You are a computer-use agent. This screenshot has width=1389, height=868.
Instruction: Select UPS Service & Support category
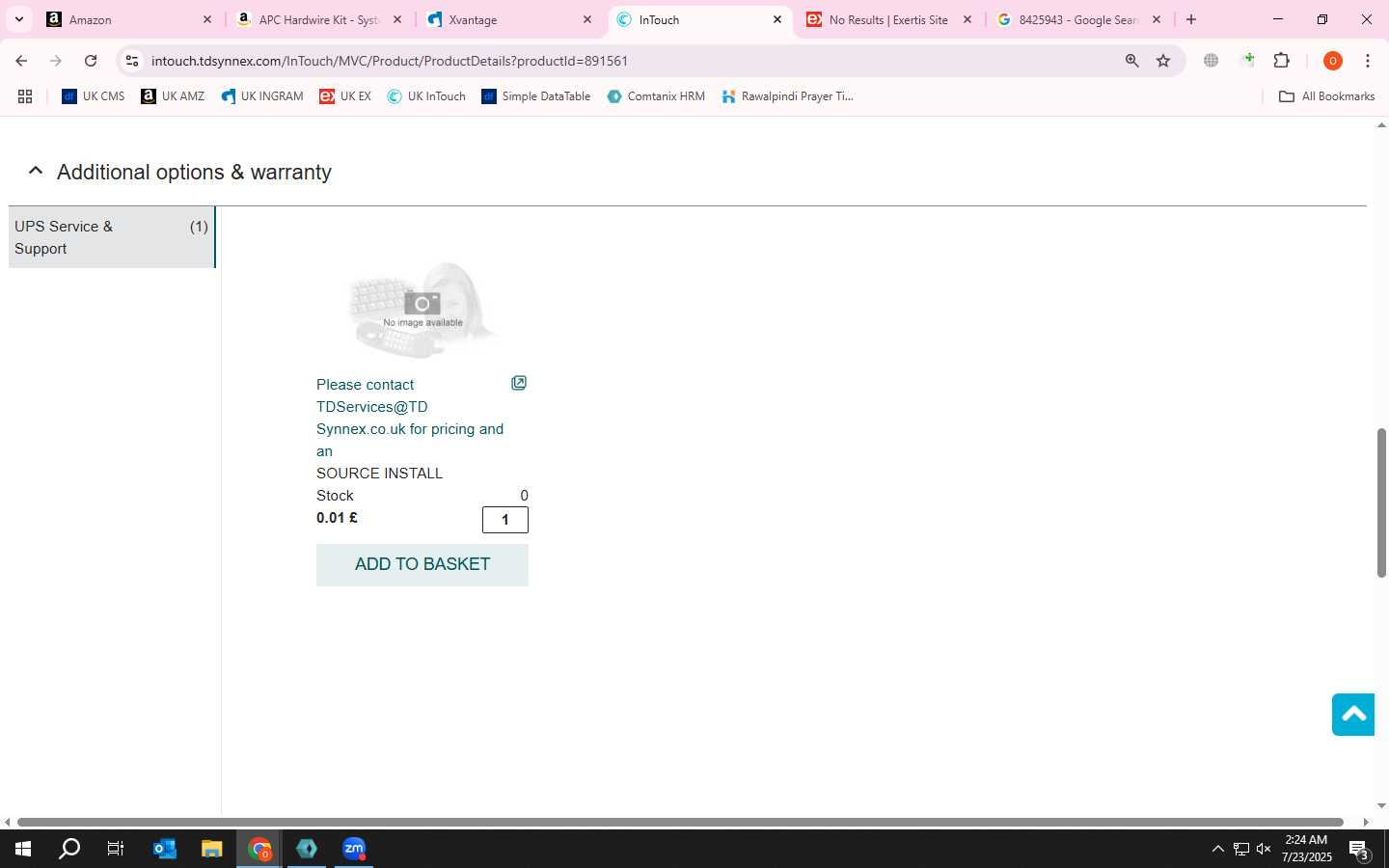111,237
